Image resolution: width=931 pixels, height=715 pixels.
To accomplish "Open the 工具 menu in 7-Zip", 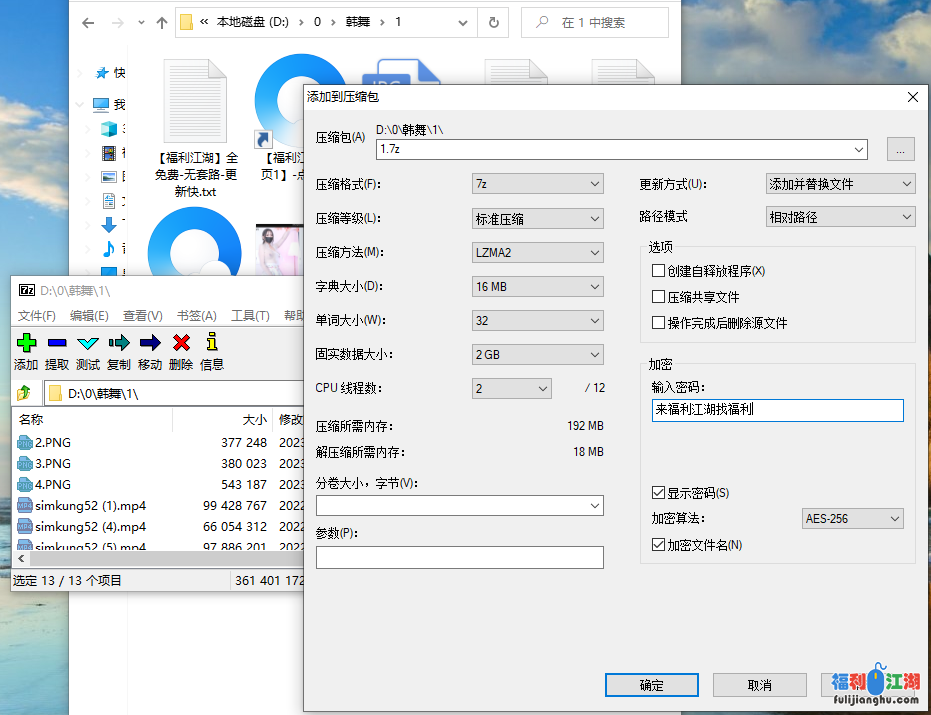I will point(248,315).
